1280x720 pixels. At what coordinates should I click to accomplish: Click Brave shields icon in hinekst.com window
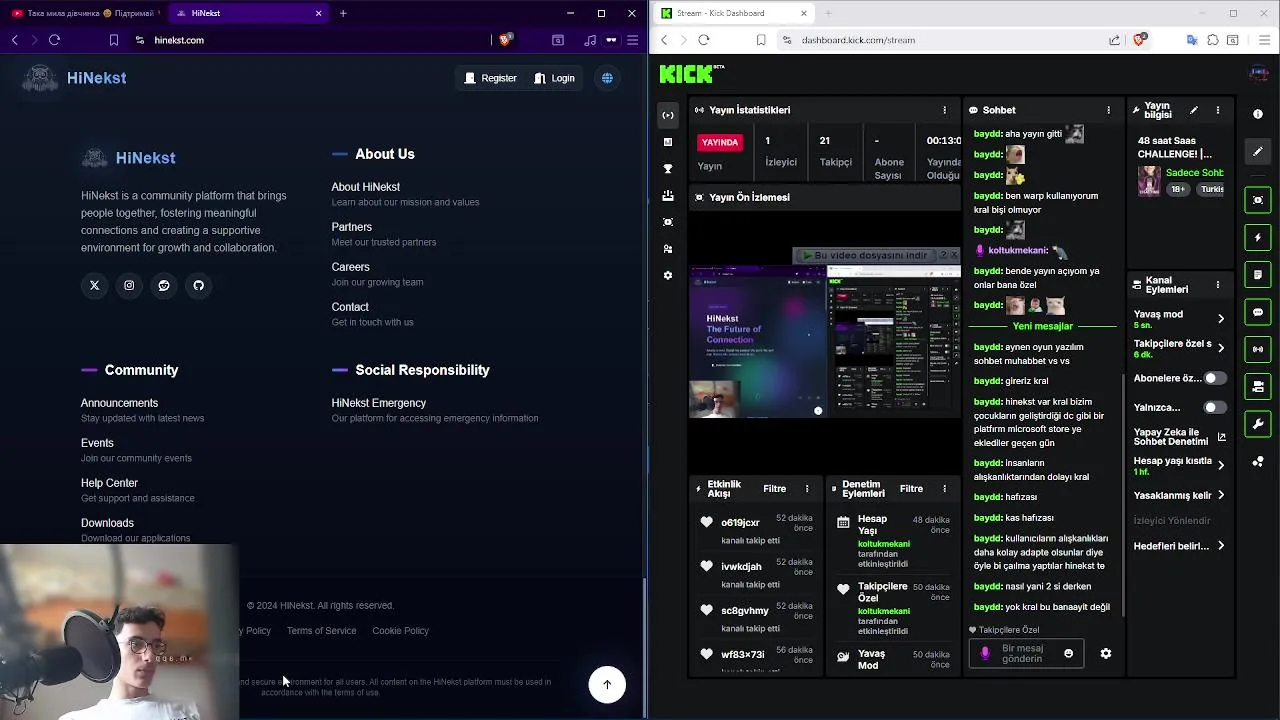pyautogui.click(x=506, y=40)
